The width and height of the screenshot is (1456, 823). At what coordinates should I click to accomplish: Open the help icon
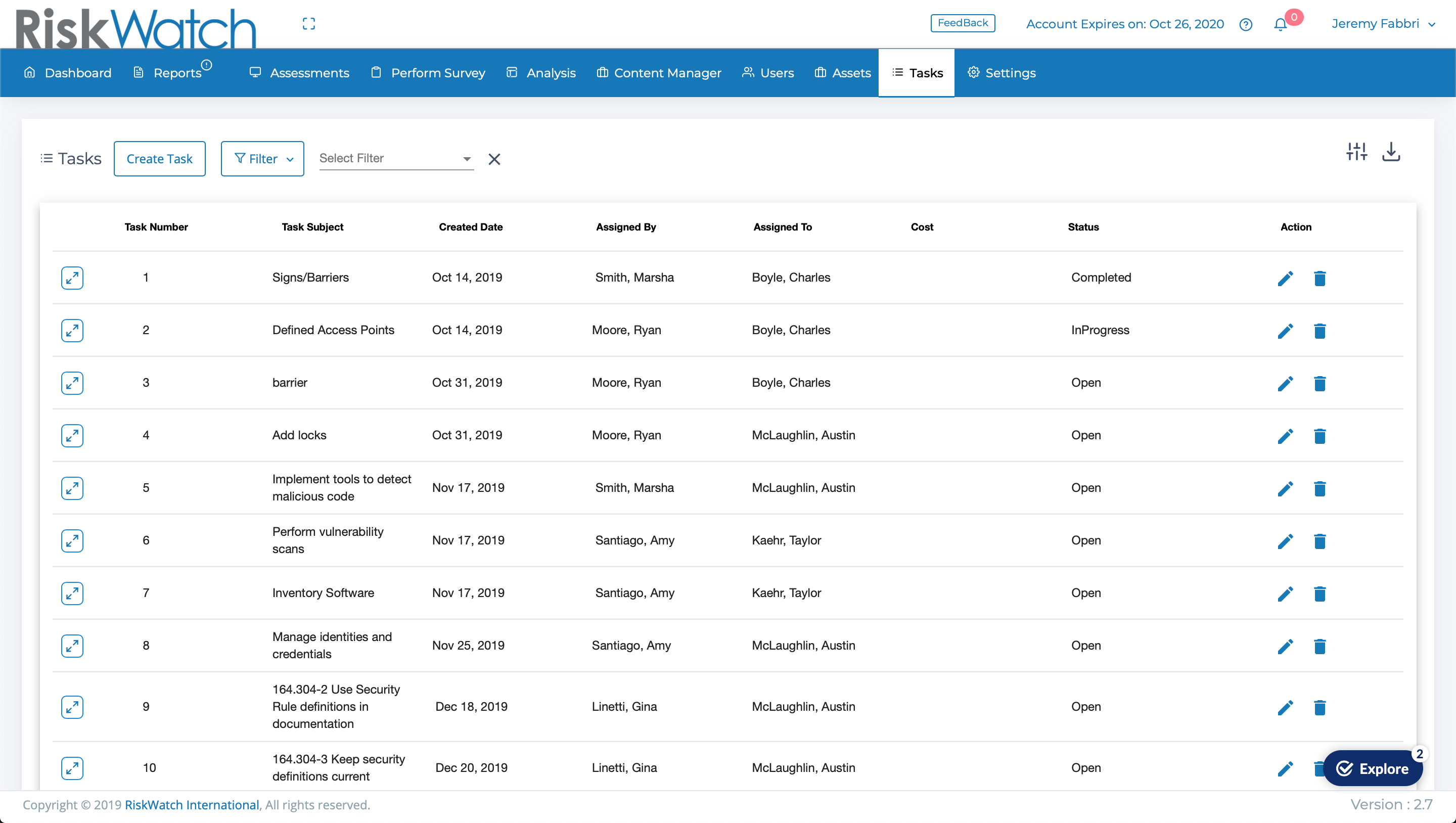[1245, 24]
